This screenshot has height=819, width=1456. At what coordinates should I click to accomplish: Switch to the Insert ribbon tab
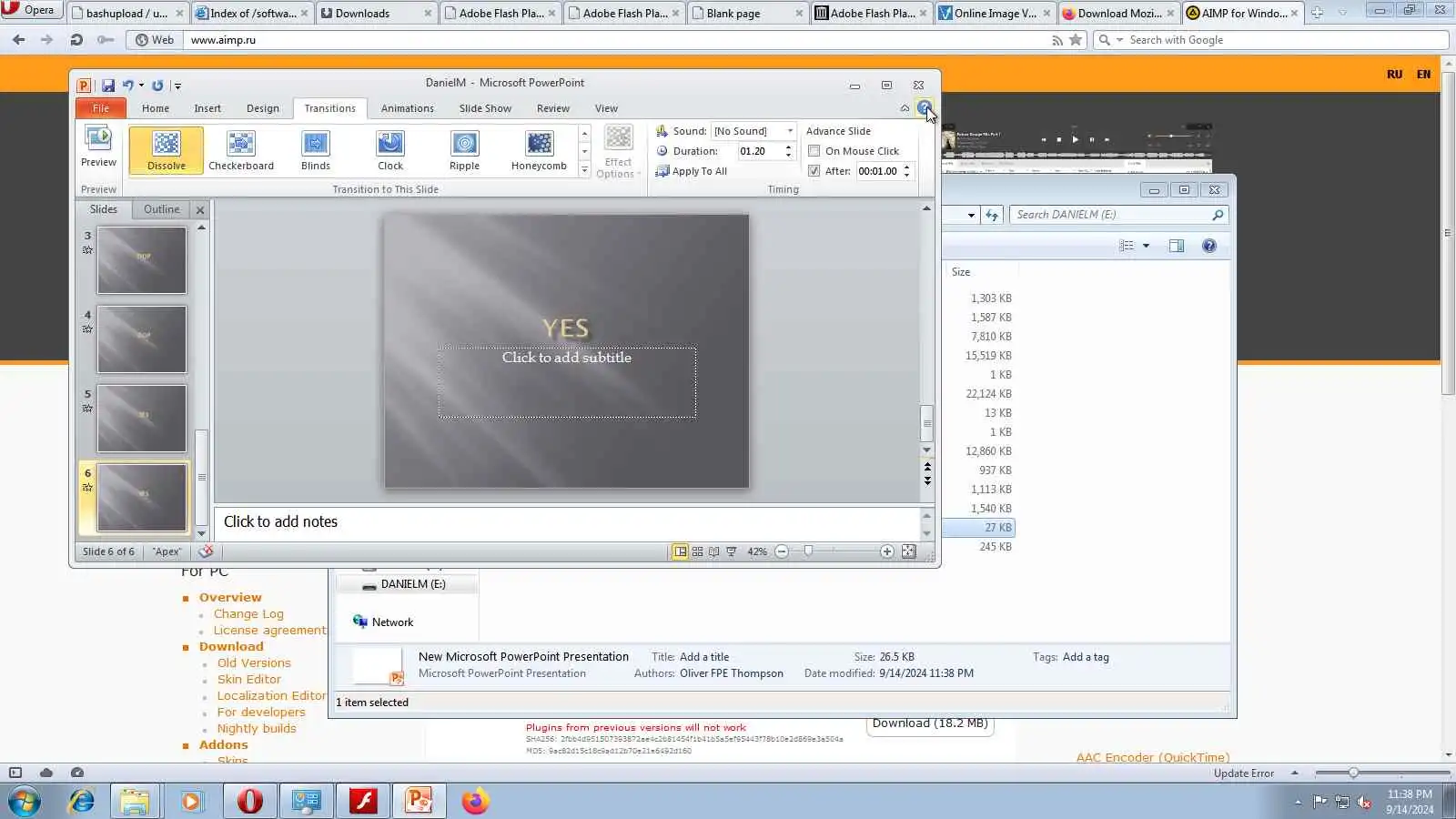(x=207, y=108)
